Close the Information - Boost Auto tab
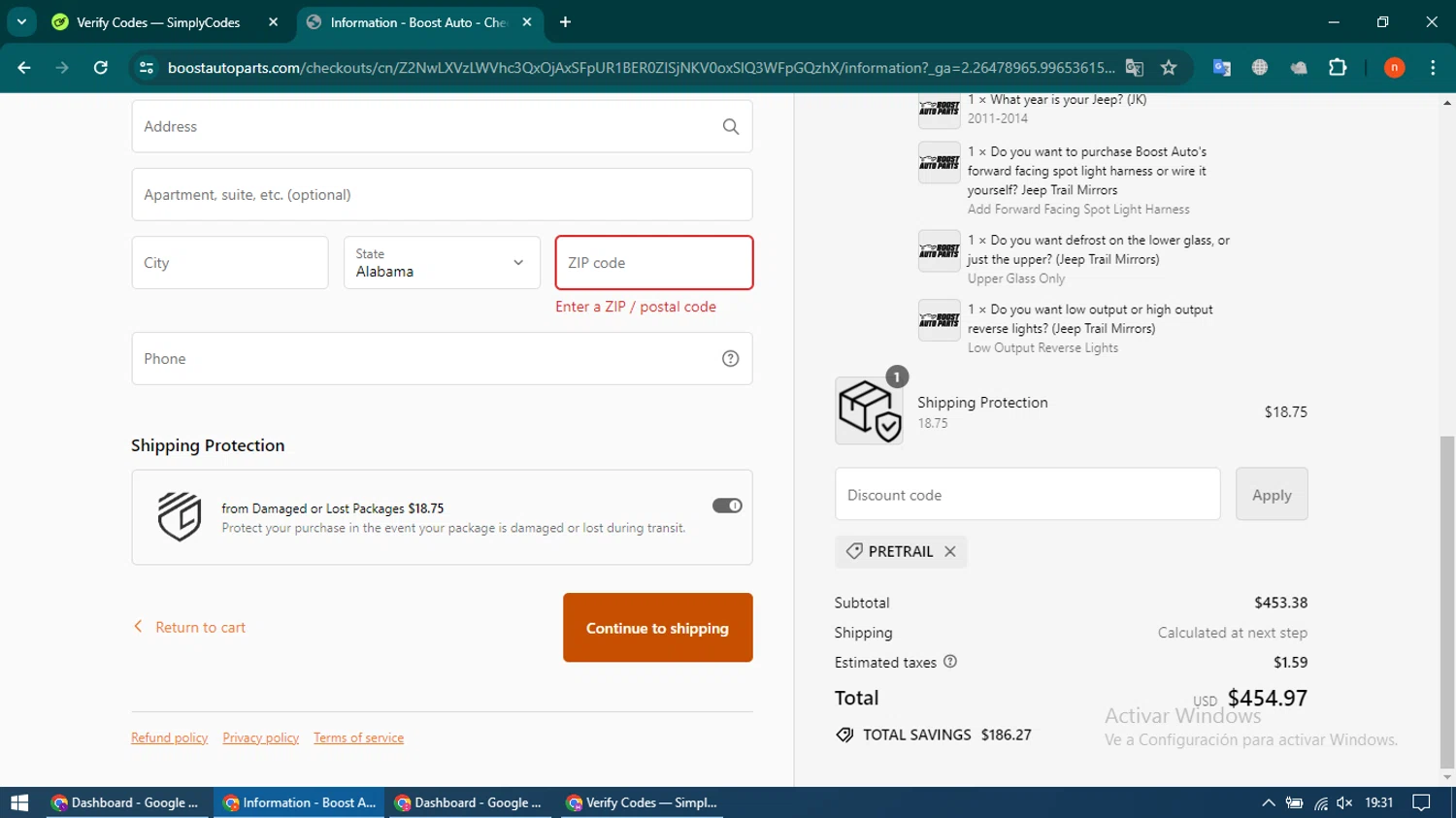 coord(527,21)
